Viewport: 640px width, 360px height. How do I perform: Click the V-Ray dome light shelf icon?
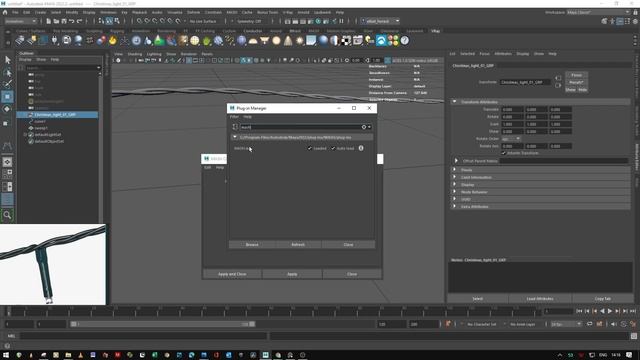(x=253, y=40)
